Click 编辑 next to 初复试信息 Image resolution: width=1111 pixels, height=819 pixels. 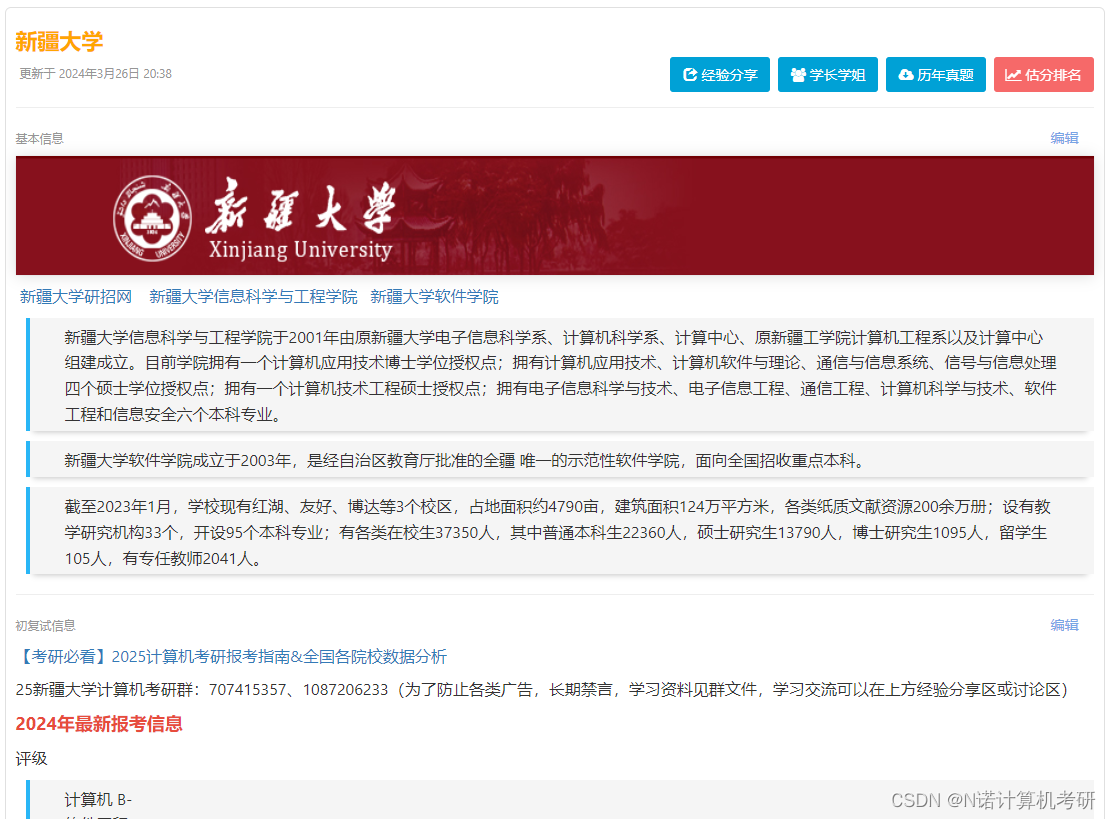click(1064, 625)
